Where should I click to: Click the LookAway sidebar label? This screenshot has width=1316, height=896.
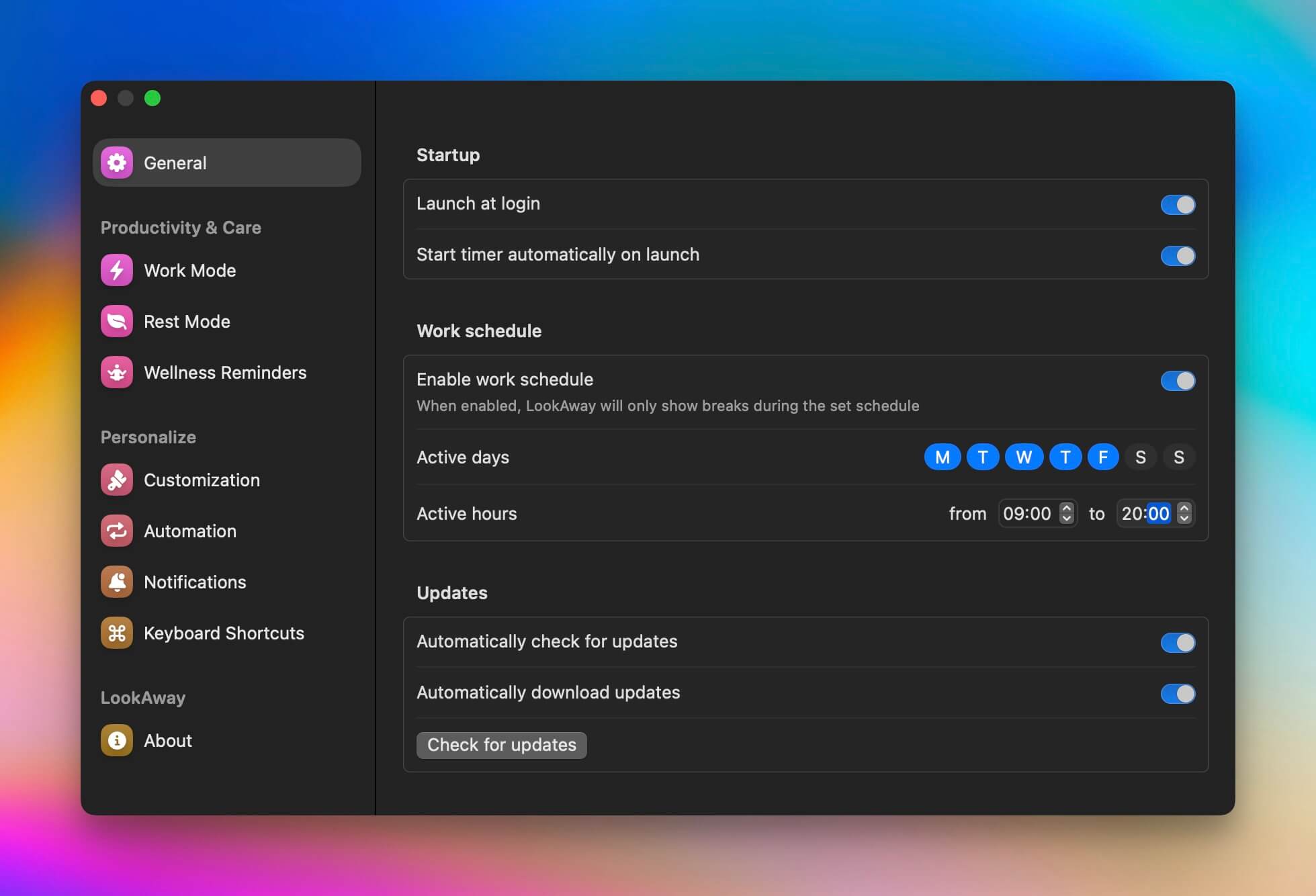(x=143, y=697)
